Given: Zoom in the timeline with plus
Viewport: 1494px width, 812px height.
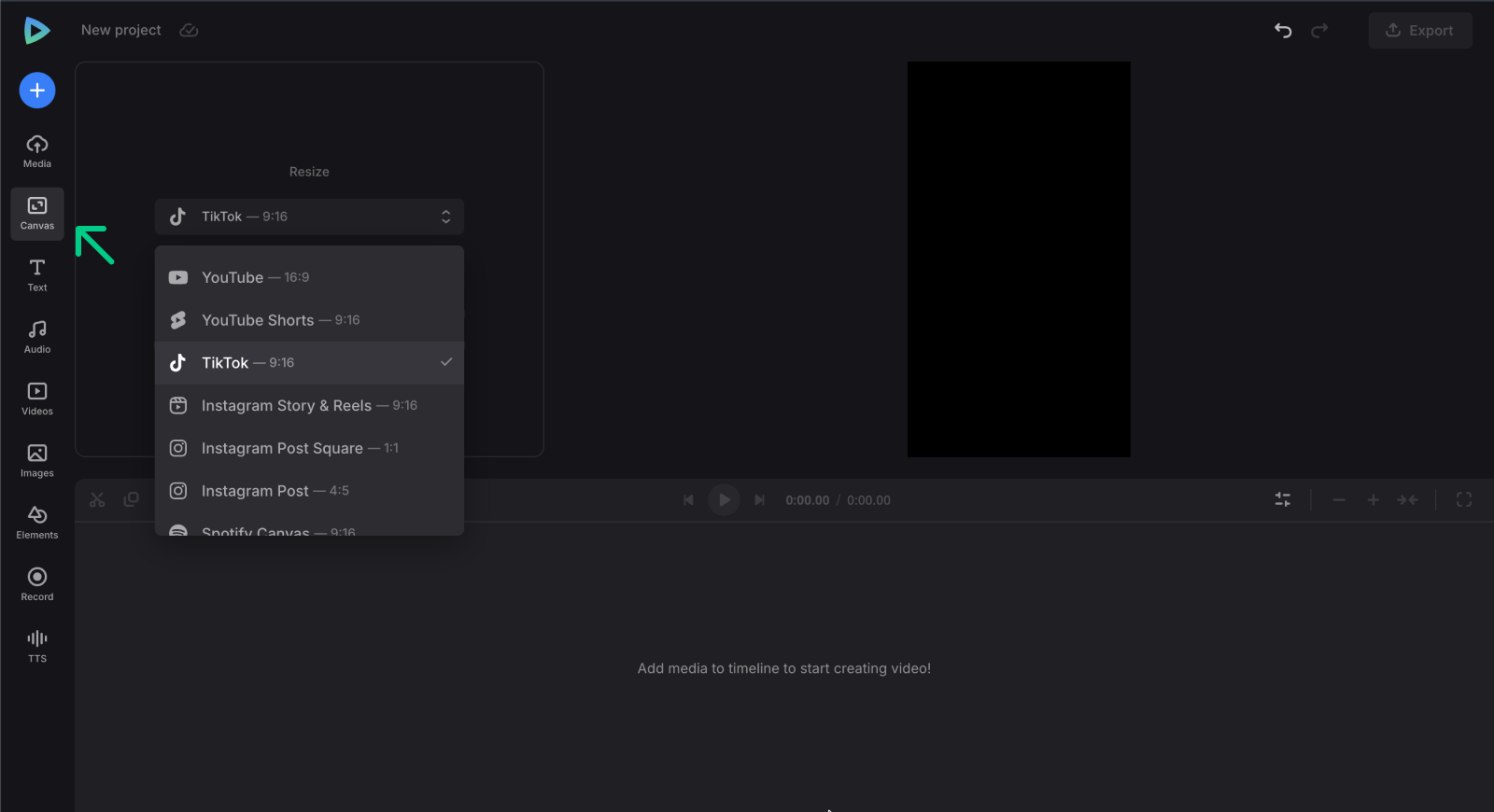Looking at the screenshot, I should 1374,500.
